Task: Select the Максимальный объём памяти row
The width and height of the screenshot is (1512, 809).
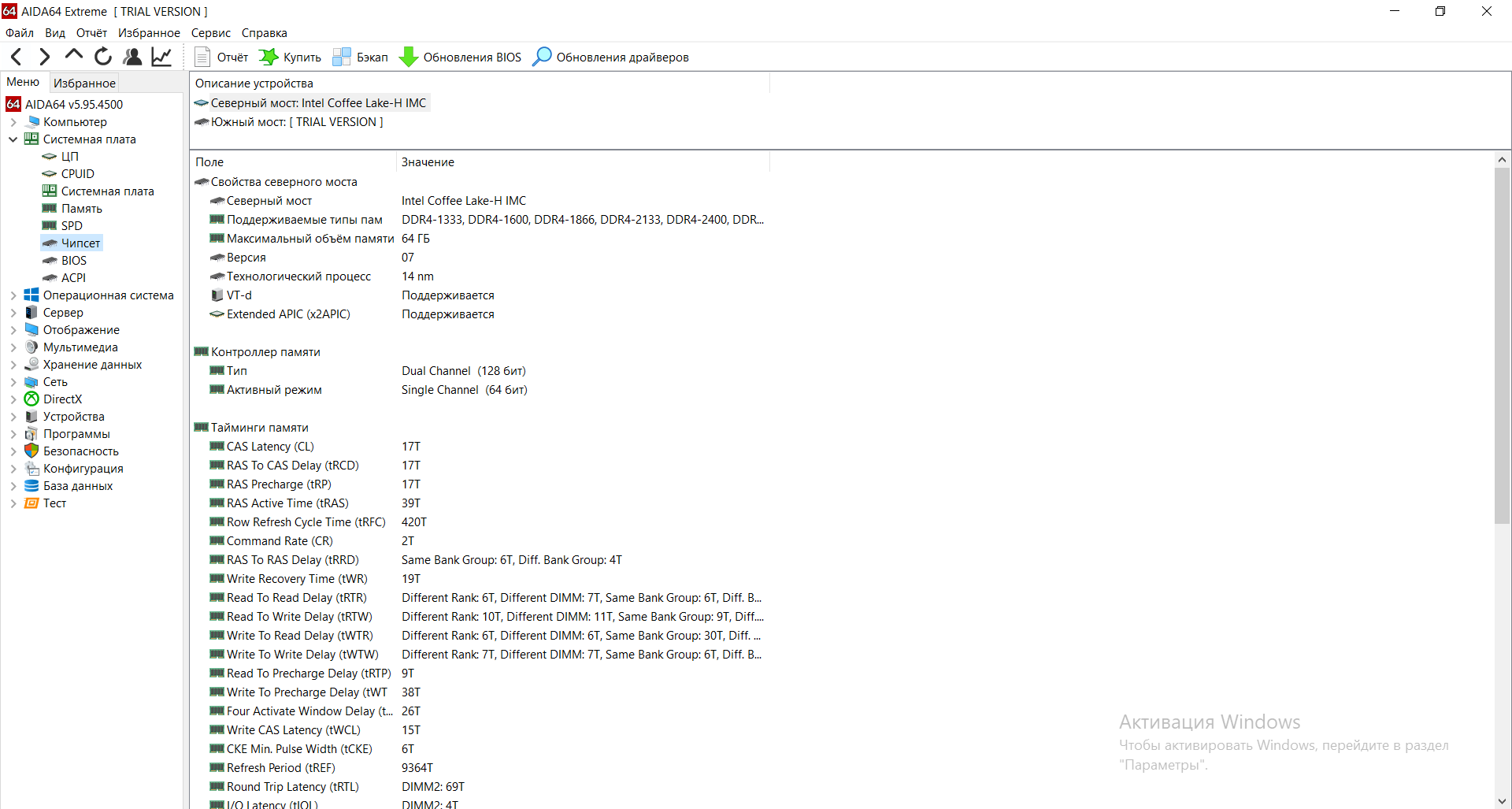Action: (480, 239)
